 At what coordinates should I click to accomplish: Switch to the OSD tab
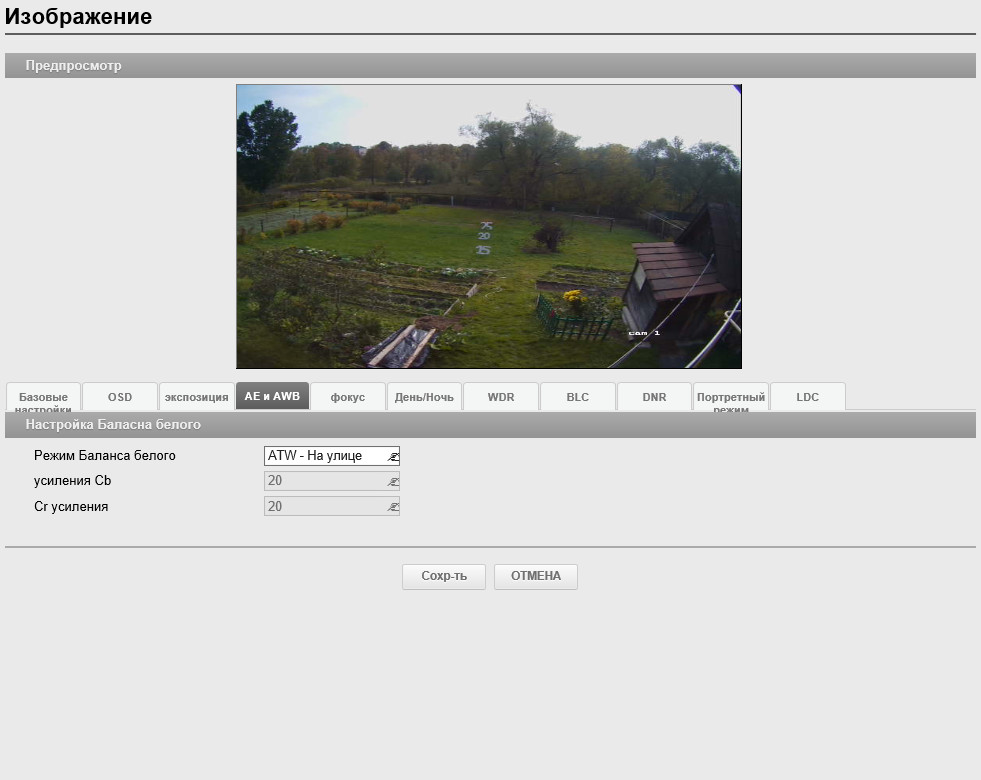[x=119, y=397]
